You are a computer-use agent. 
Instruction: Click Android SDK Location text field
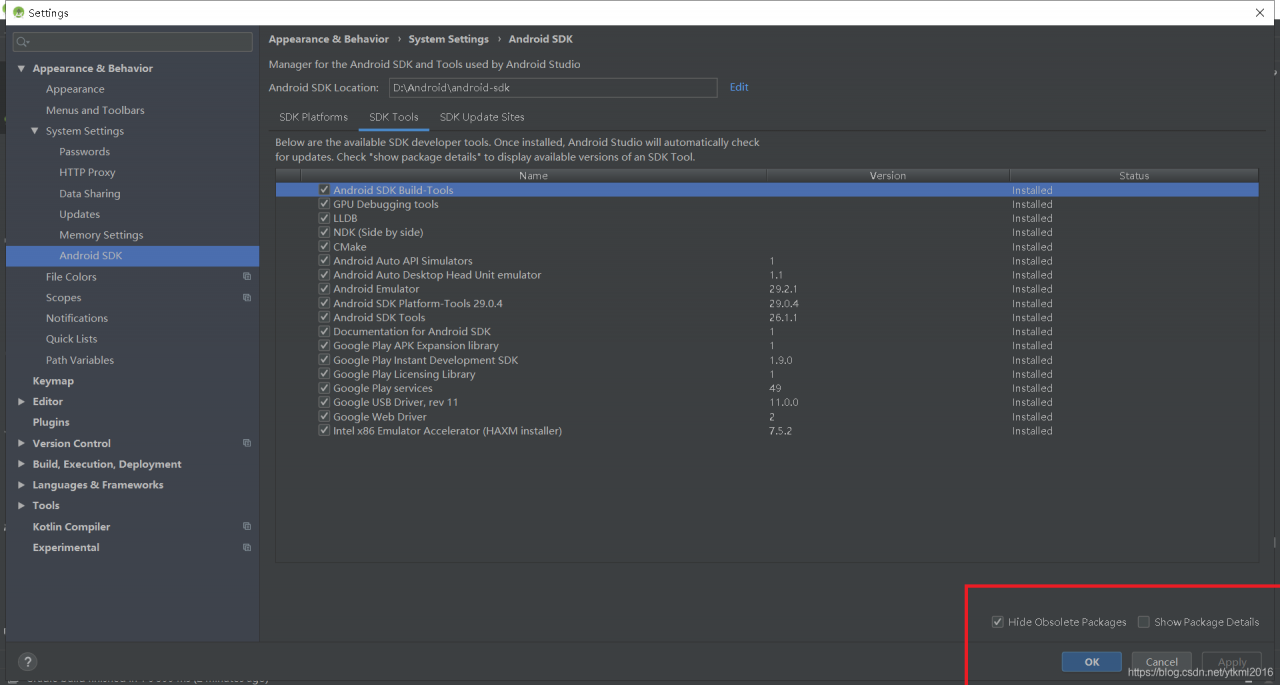coord(553,88)
